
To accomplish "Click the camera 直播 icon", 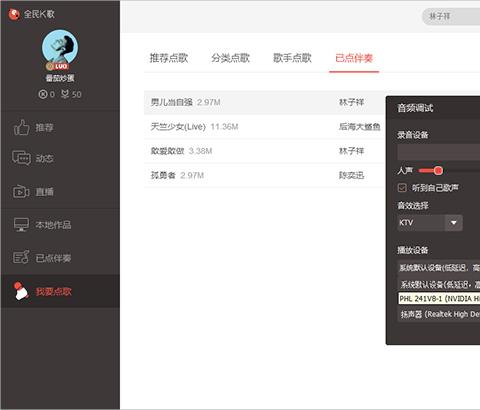I will pos(21,192).
